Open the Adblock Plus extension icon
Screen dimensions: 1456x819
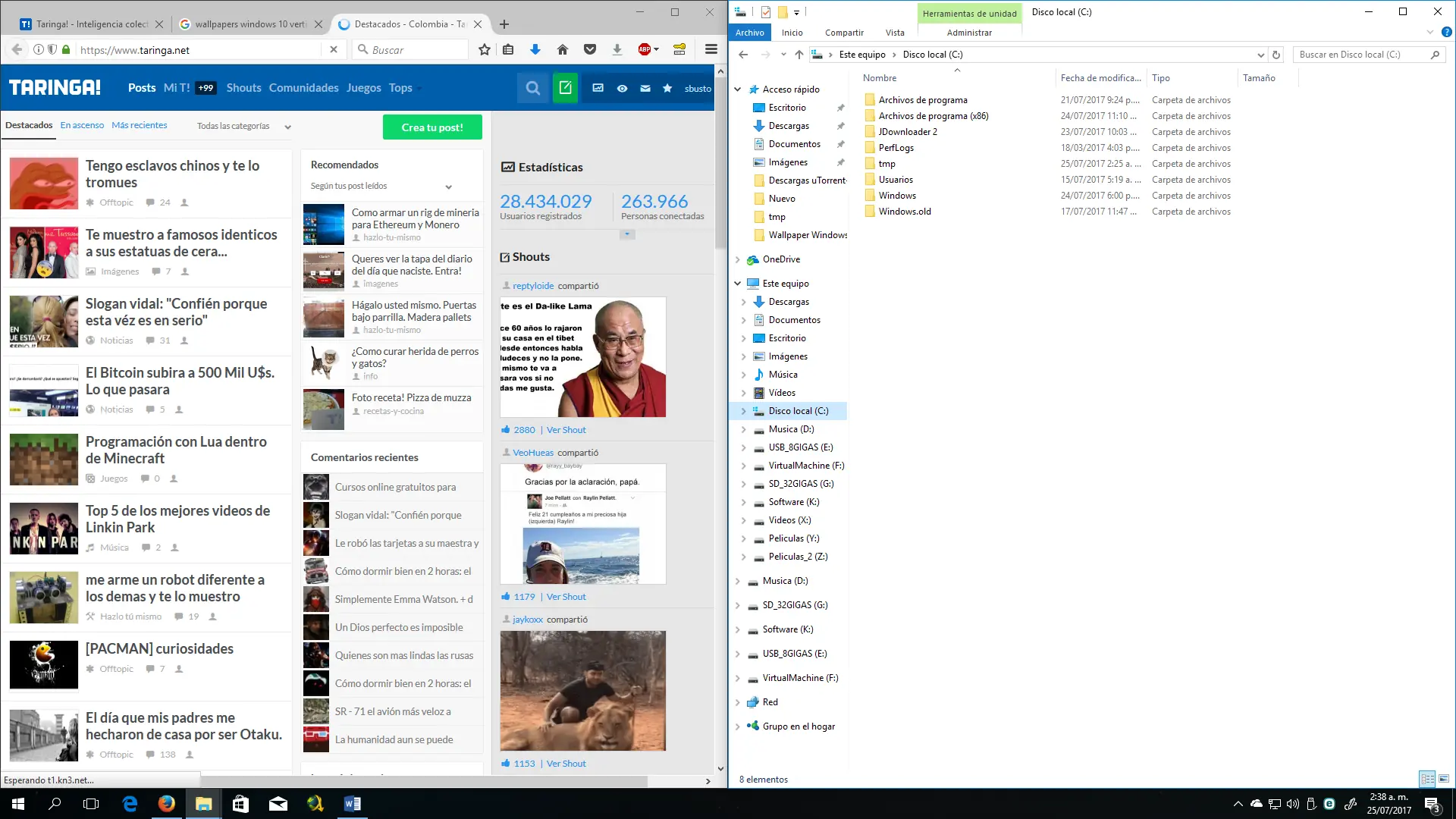pyautogui.click(x=645, y=50)
